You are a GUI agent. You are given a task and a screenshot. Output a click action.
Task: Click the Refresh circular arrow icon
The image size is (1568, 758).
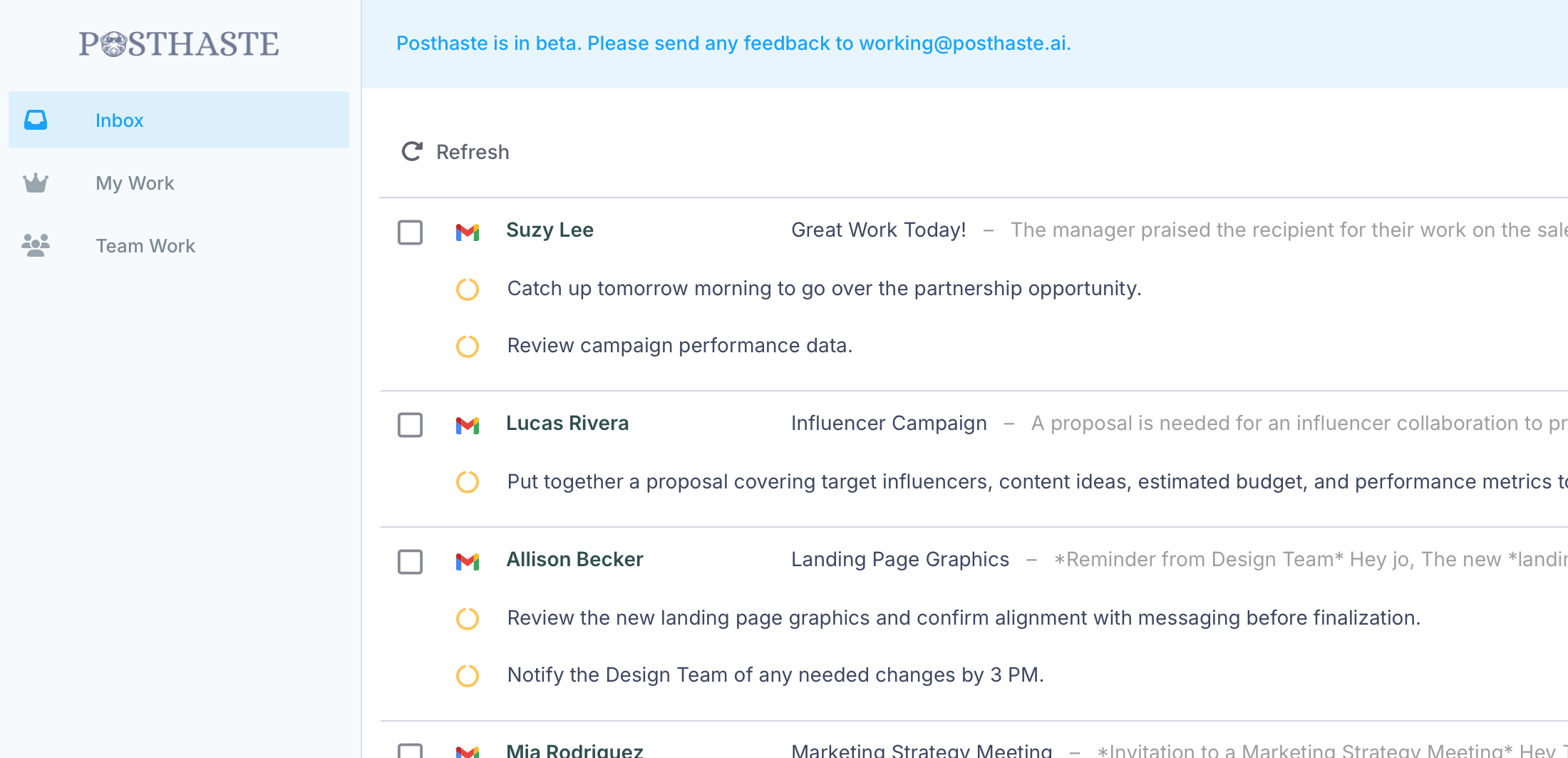click(412, 151)
